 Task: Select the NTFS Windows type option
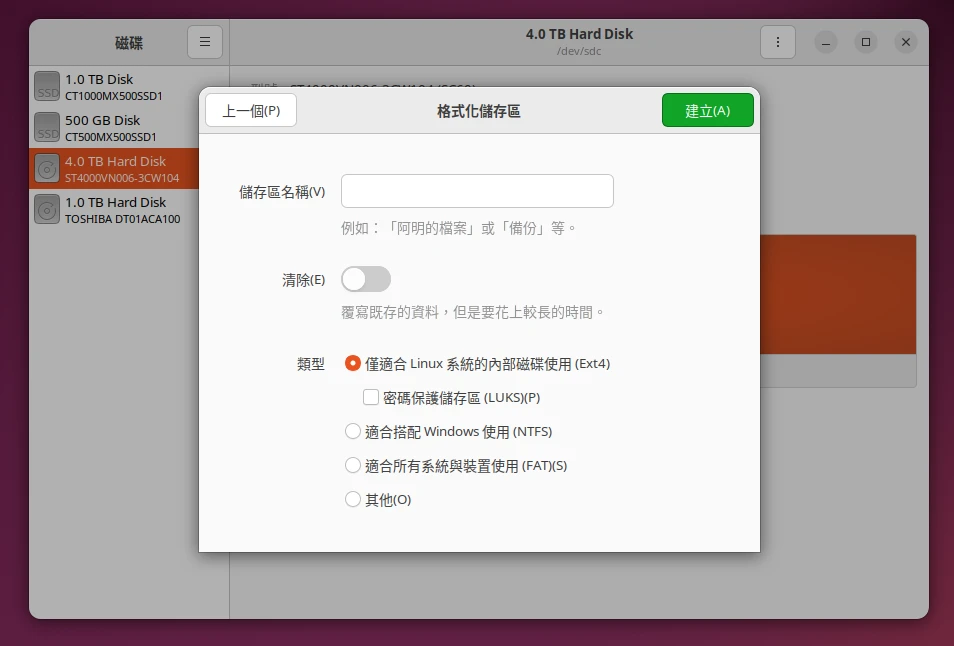pyautogui.click(x=353, y=432)
